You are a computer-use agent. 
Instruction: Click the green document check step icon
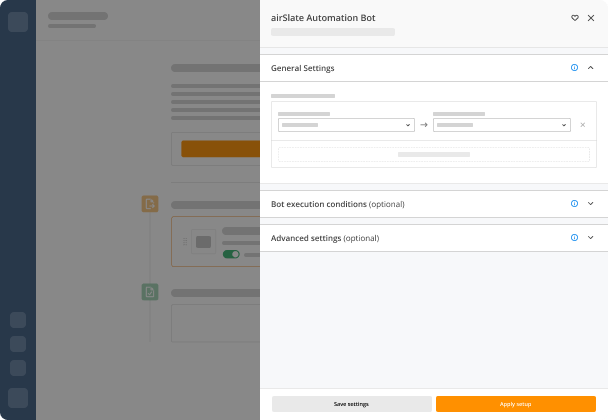coord(150,292)
